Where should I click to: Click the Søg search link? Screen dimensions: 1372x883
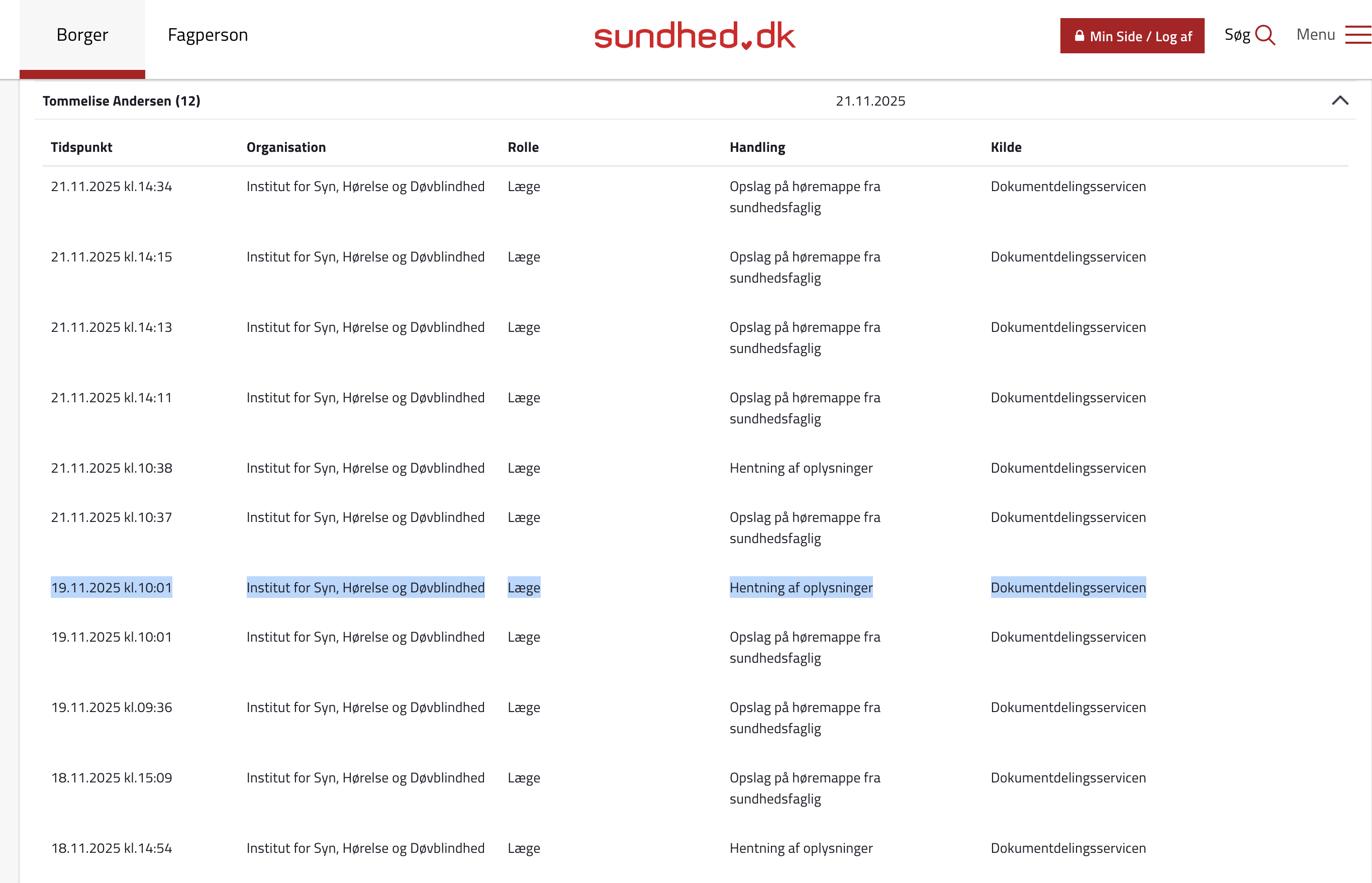tap(1237, 35)
